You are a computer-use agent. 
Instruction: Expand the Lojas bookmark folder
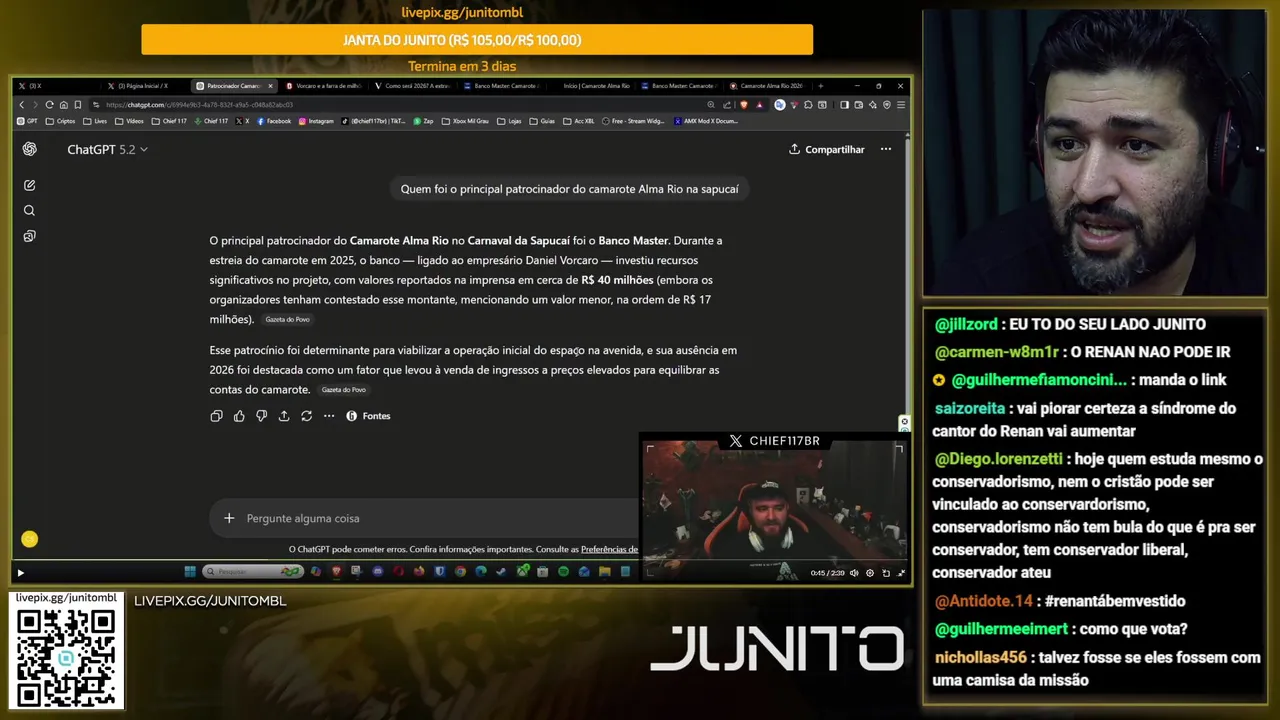click(510, 121)
